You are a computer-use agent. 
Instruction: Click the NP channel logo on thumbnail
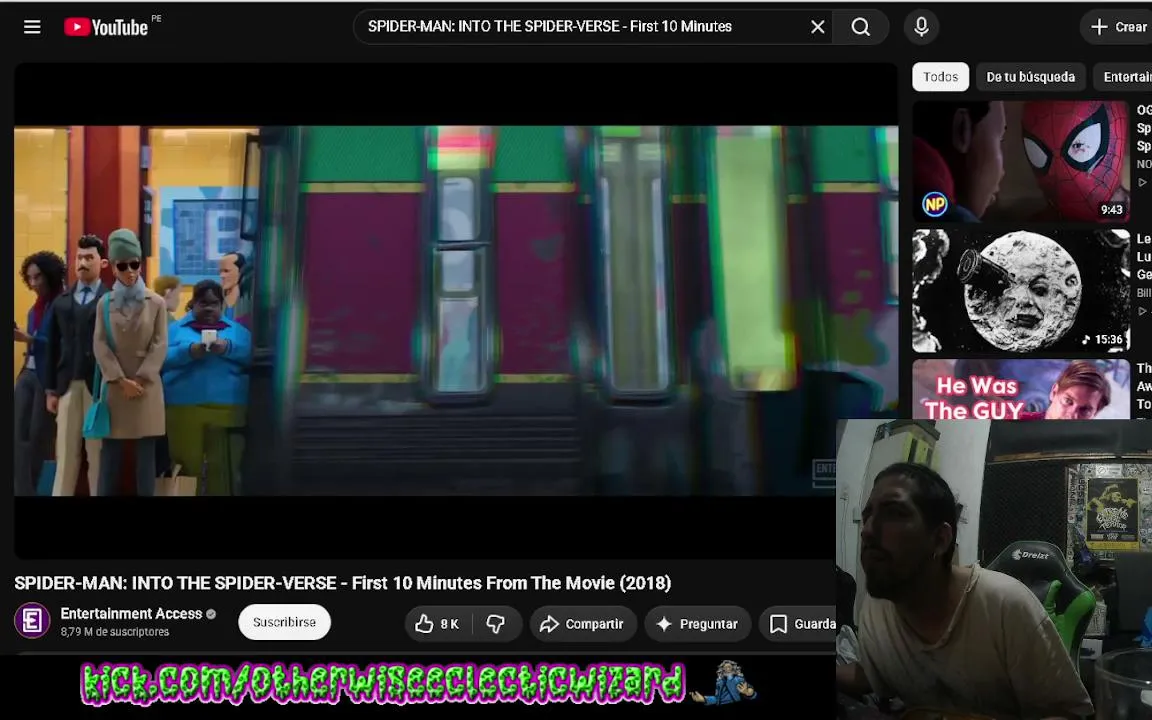[935, 204]
